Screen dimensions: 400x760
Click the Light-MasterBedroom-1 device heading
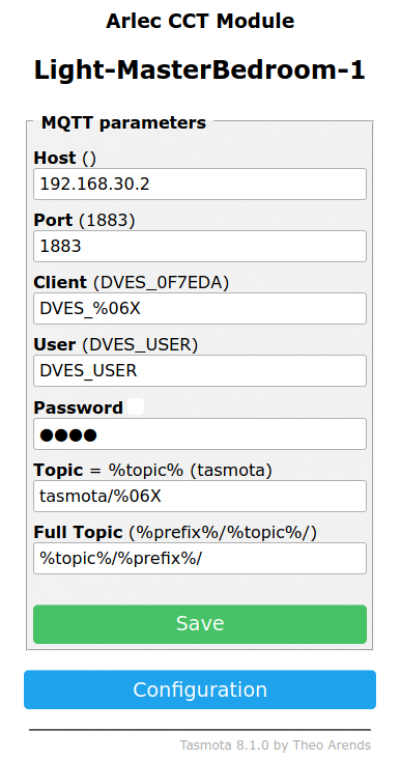tap(200, 70)
